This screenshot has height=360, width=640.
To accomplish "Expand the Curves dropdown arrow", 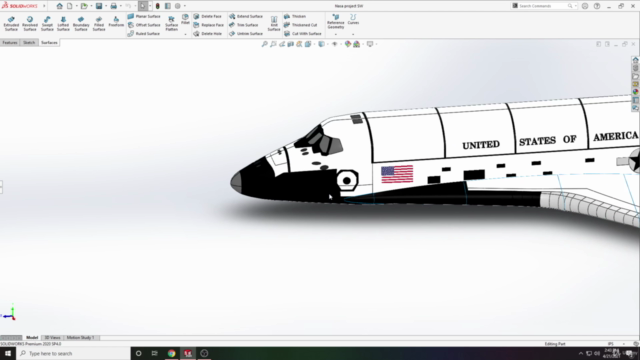I will (x=353, y=34).
